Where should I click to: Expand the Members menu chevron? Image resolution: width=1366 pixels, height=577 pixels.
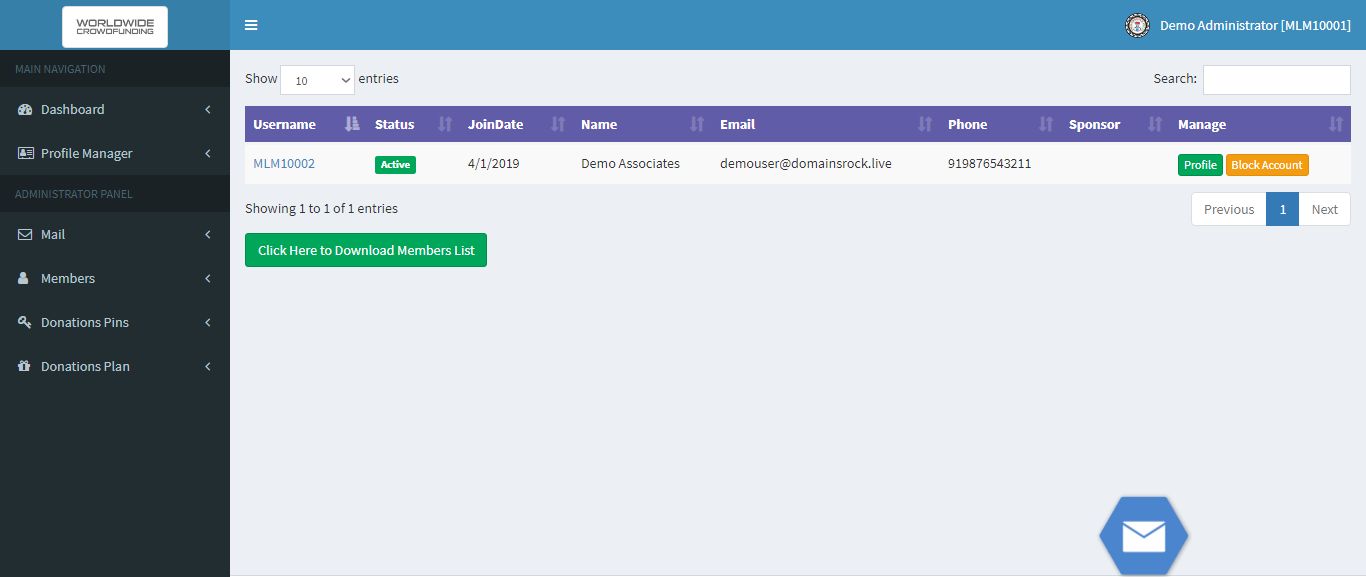click(x=208, y=278)
